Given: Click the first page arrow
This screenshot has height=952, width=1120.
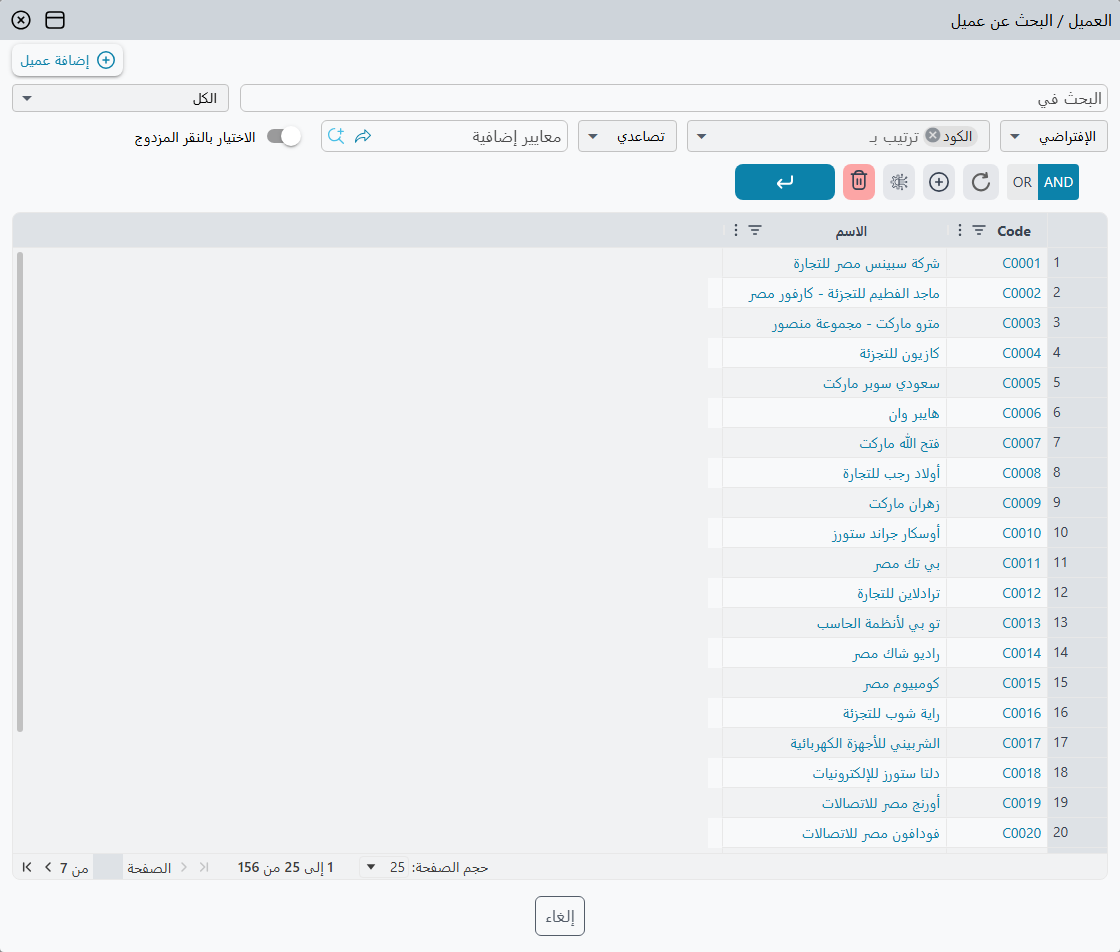Looking at the screenshot, I should [204, 867].
